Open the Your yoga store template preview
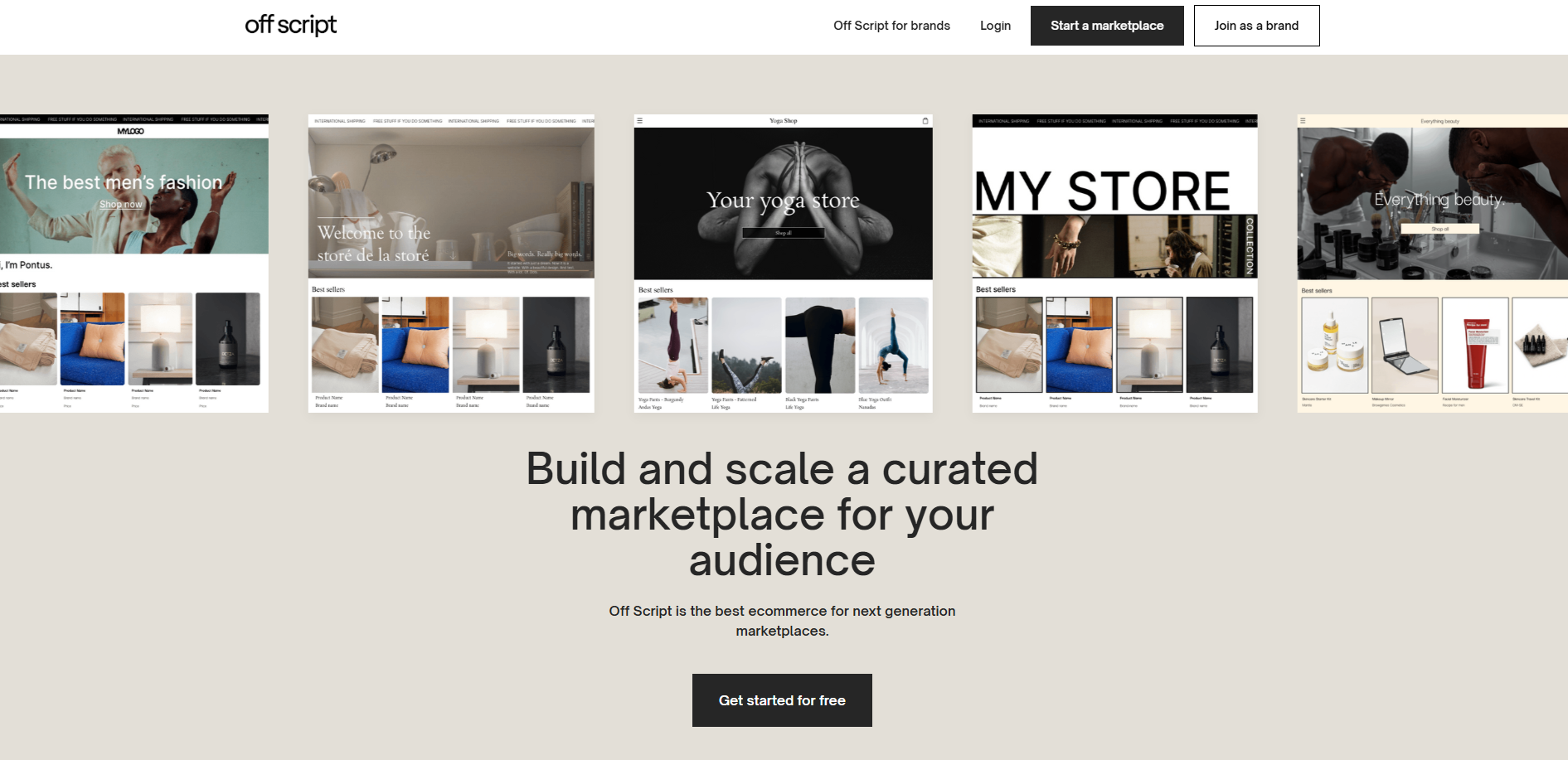This screenshot has width=1568, height=760. tap(783, 264)
